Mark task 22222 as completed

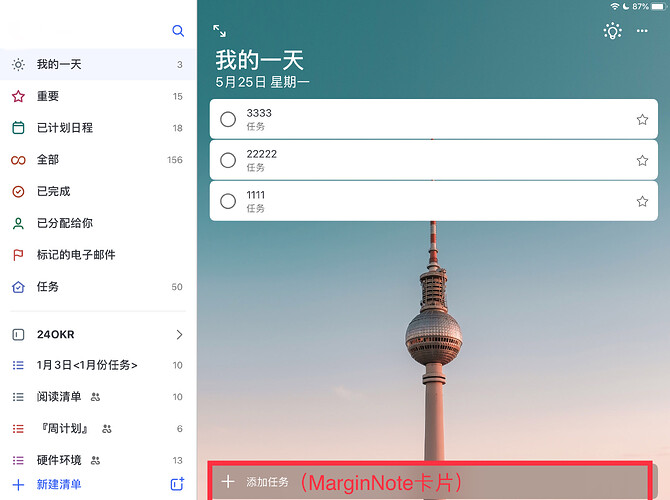228,160
